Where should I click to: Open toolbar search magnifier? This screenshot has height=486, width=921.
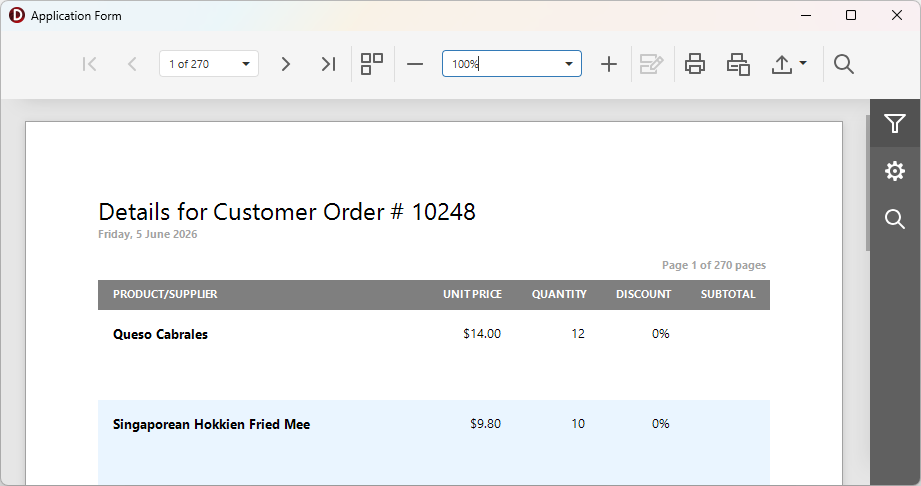point(843,64)
